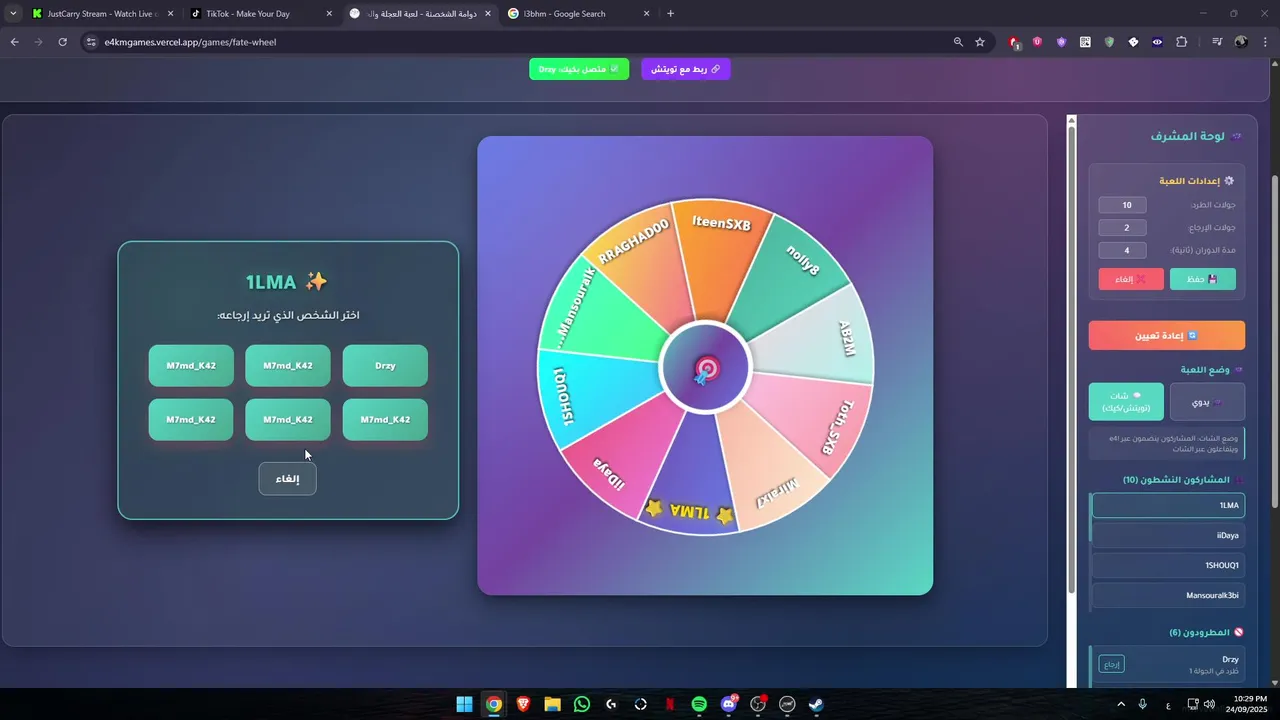Choose top-middle M7md_K42 in return dialog
Image resolution: width=1280 pixels, height=720 pixels.
pos(288,366)
